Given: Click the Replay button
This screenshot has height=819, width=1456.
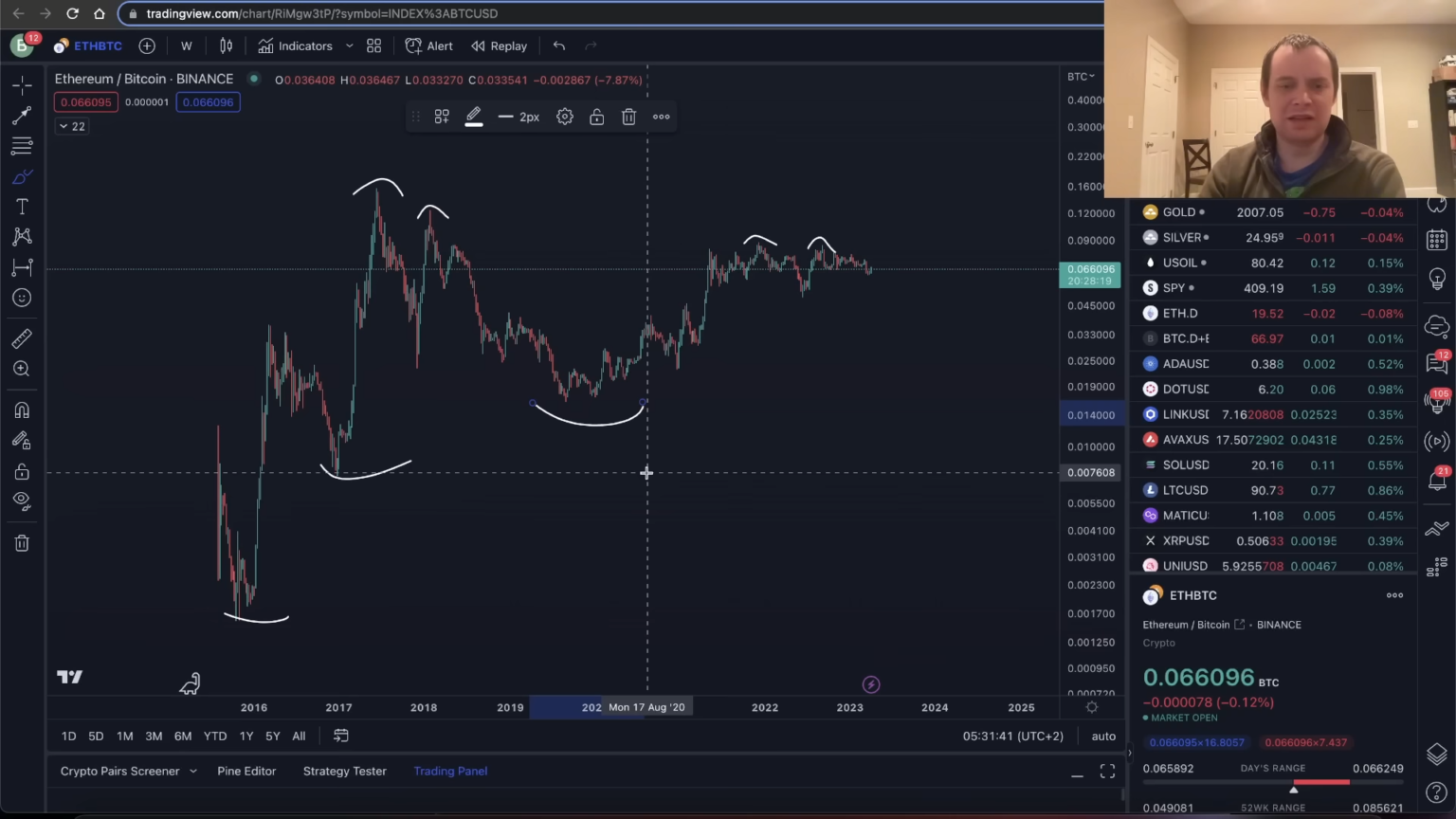Looking at the screenshot, I should [x=499, y=45].
